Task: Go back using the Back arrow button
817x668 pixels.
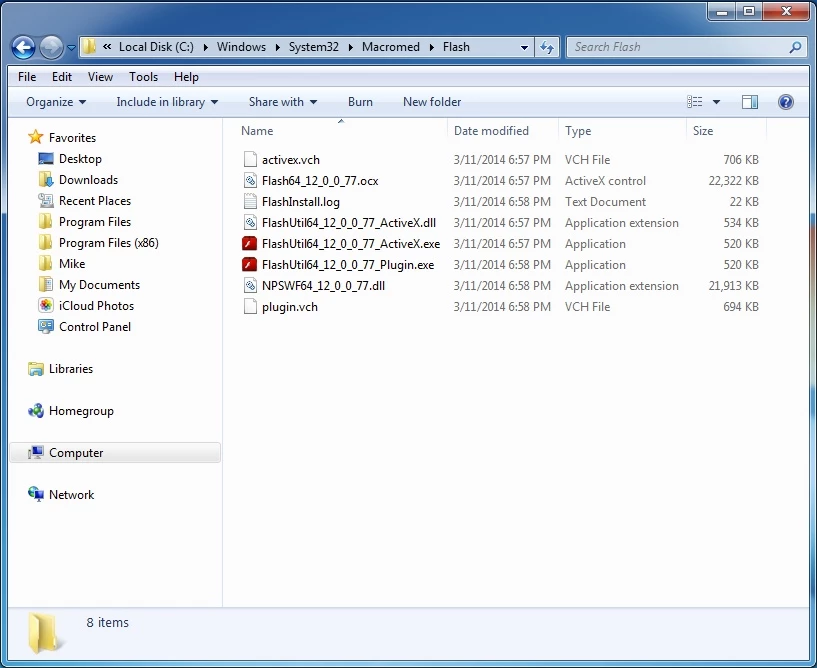Action: click(23, 47)
